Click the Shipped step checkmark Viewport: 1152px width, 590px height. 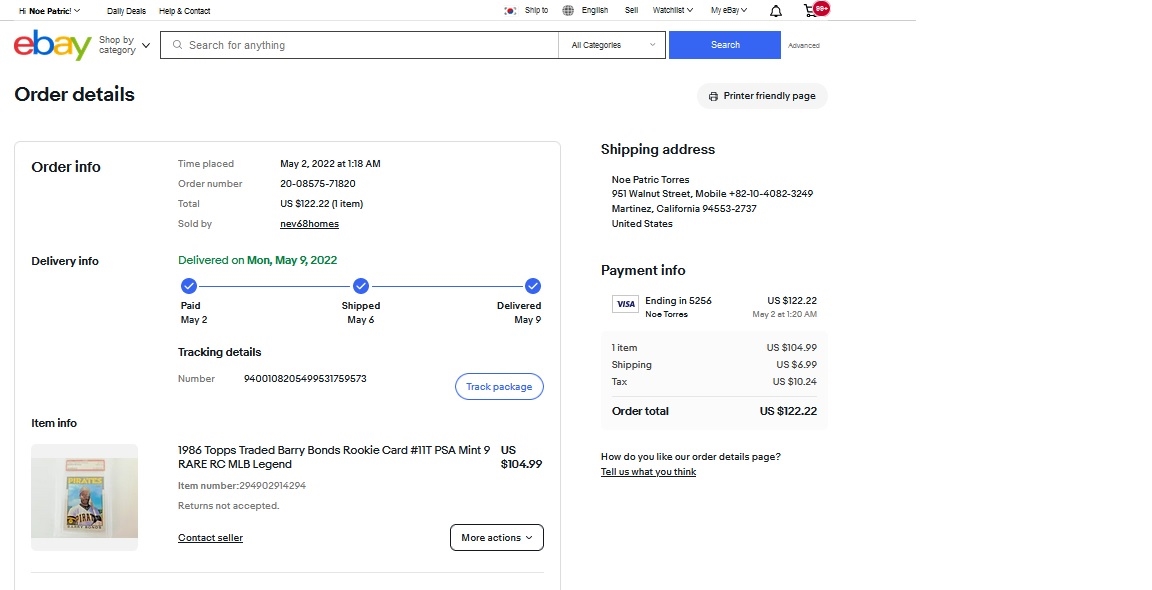pos(361,286)
